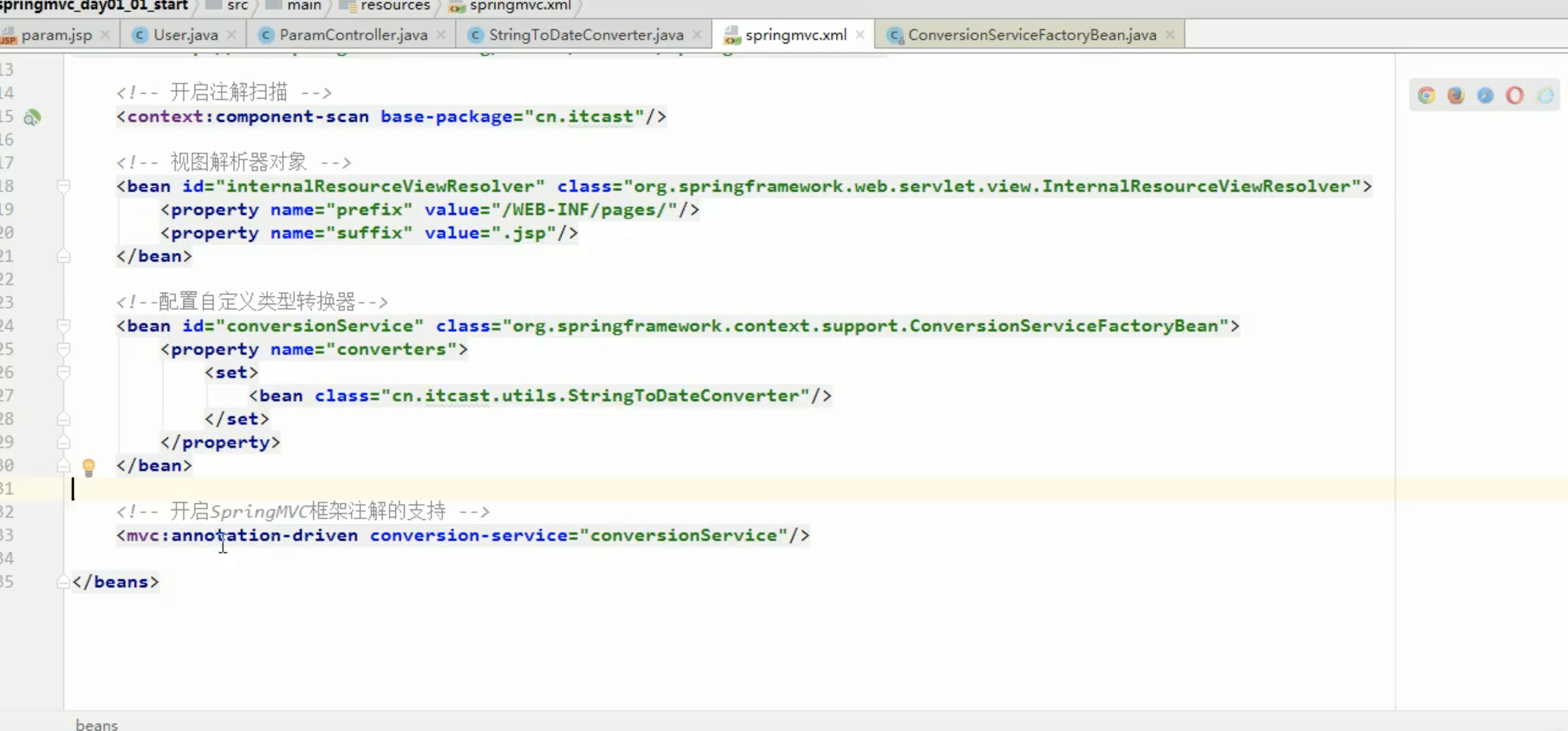Collapse fold marker at closing property line 29
This screenshot has height=731, width=1568.
click(63, 442)
